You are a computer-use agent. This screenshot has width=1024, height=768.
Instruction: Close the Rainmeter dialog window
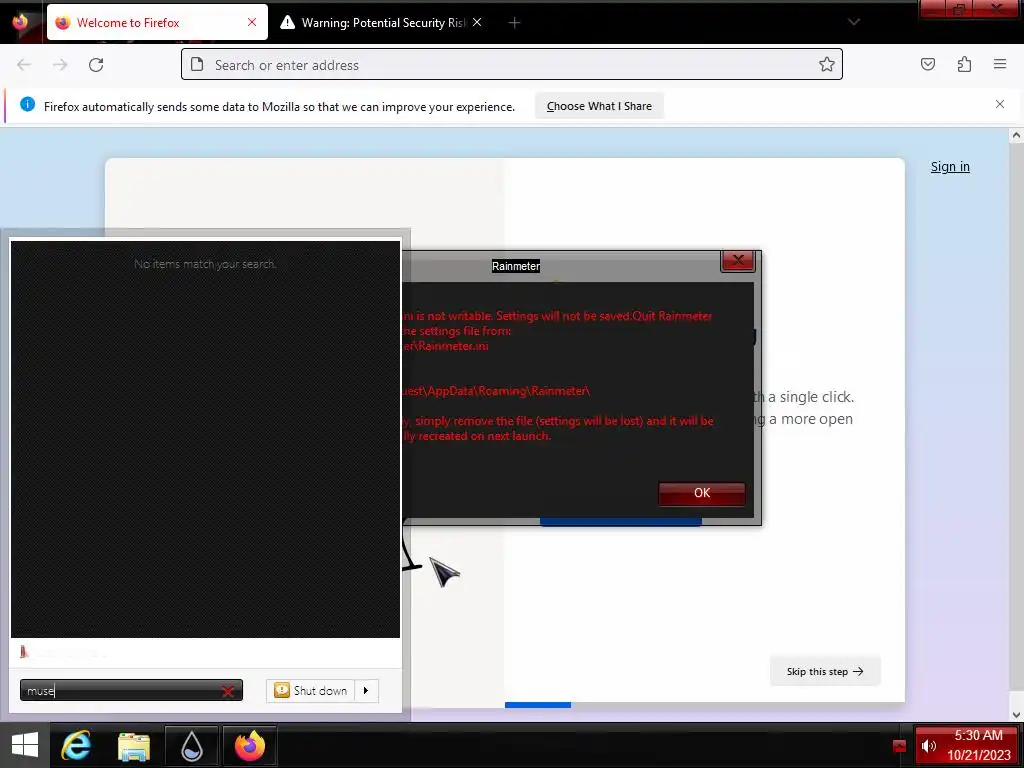pyautogui.click(x=738, y=261)
